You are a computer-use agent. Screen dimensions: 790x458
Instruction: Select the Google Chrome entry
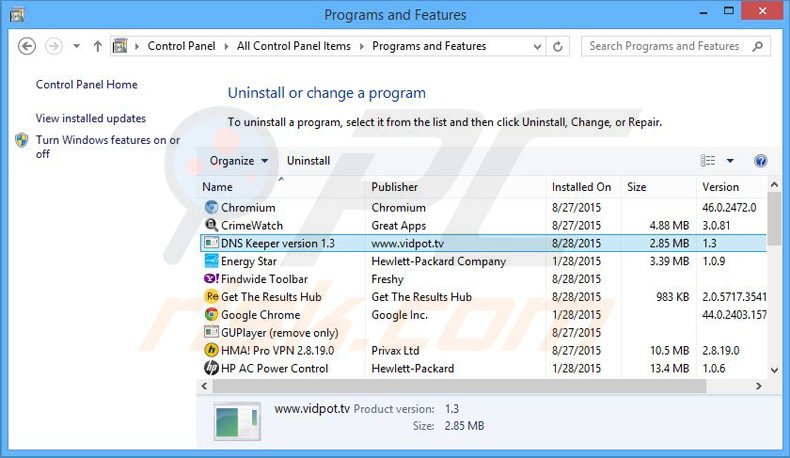pos(260,315)
